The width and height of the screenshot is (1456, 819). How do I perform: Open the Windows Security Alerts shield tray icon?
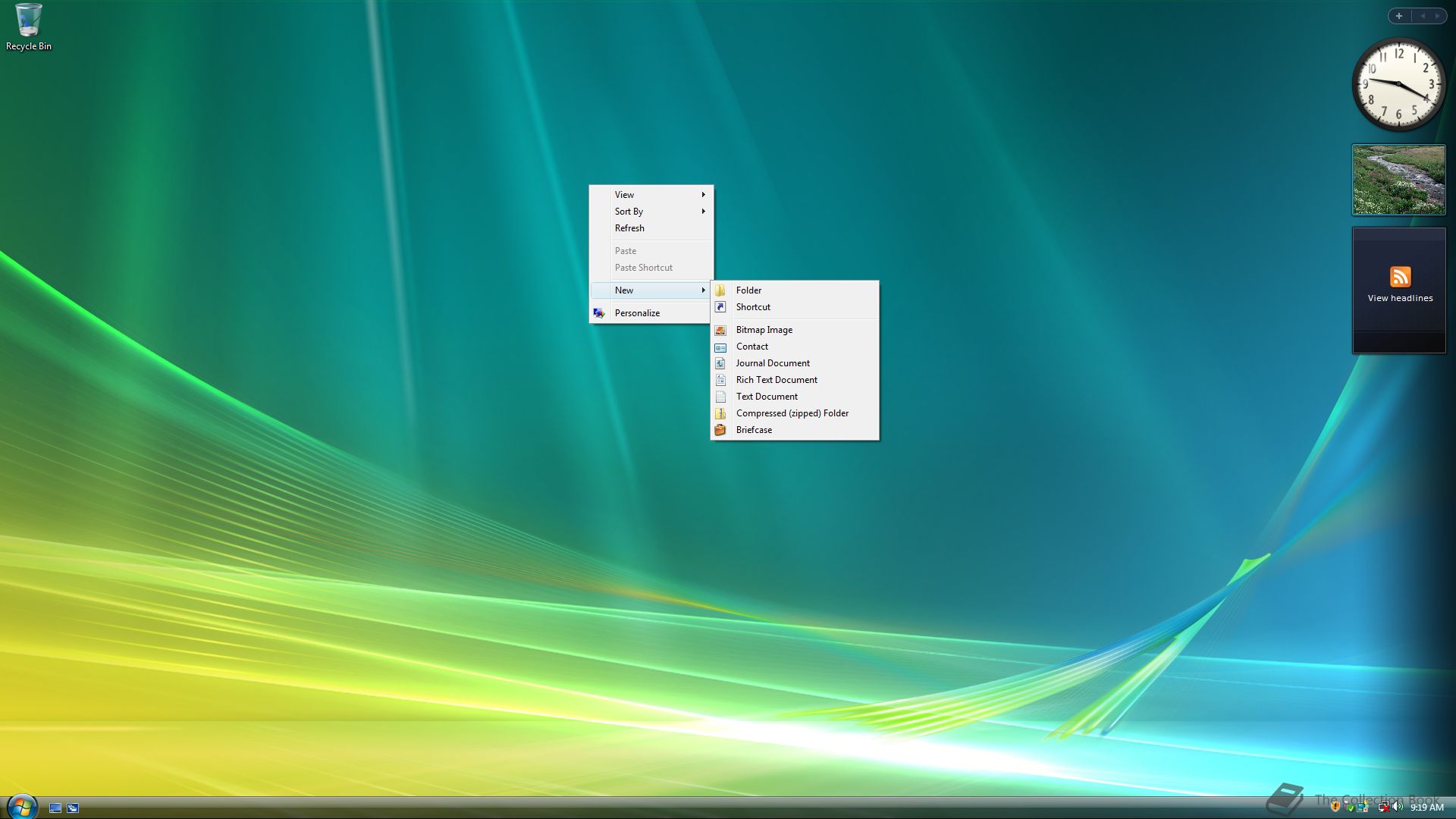[1335, 806]
